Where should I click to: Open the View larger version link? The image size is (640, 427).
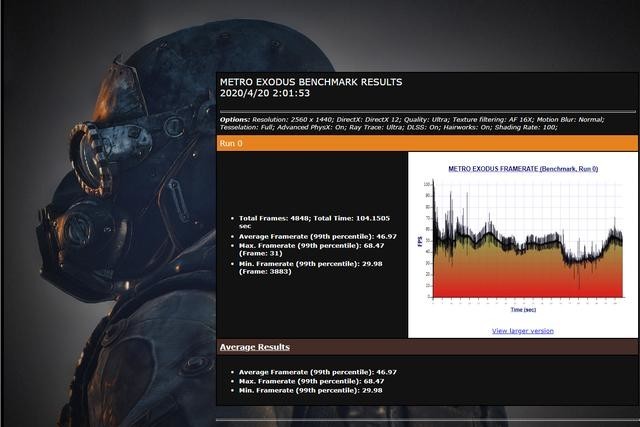click(522, 331)
